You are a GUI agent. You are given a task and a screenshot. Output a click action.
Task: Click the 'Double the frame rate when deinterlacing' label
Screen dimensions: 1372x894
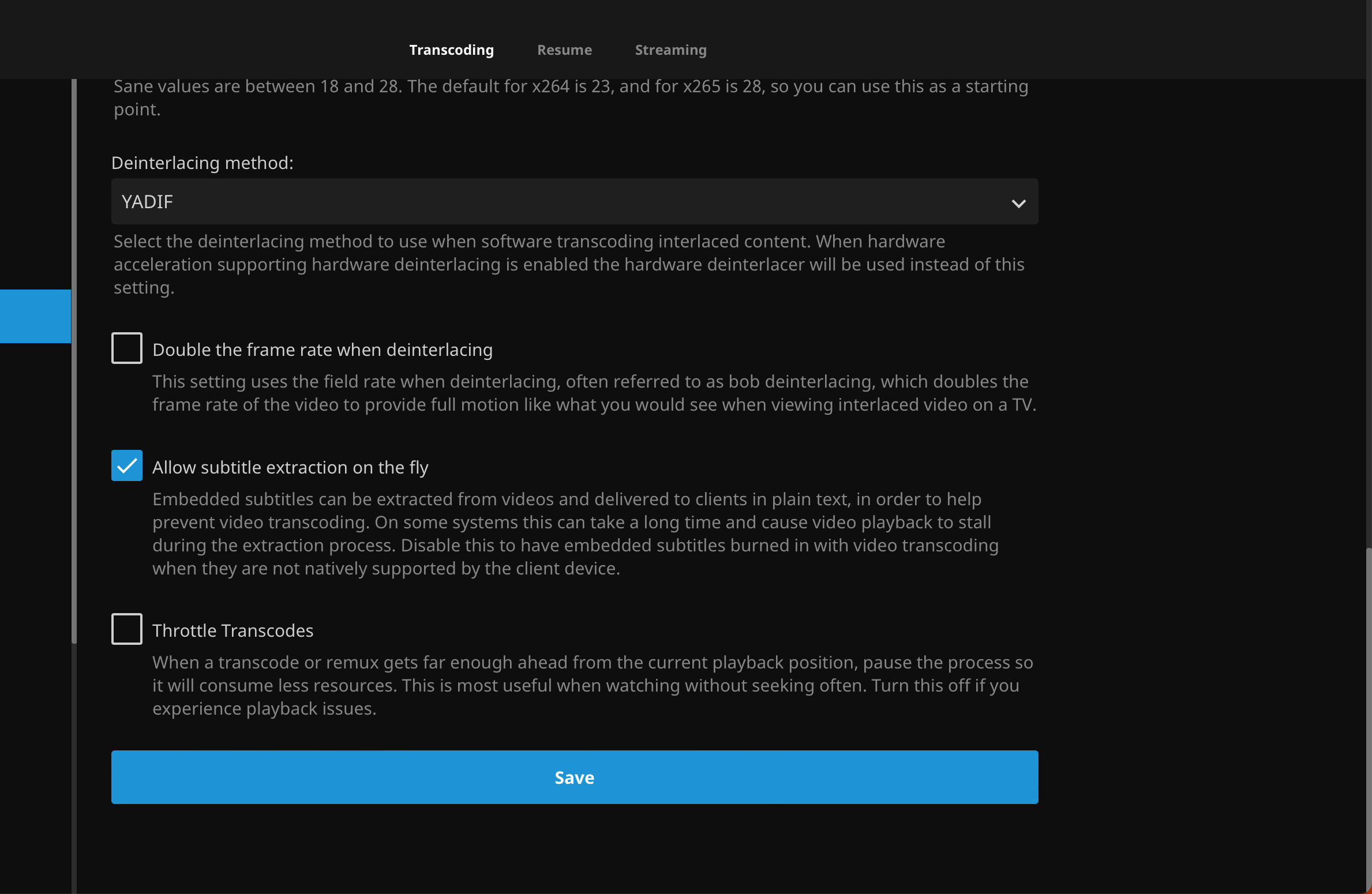pyautogui.click(x=323, y=350)
